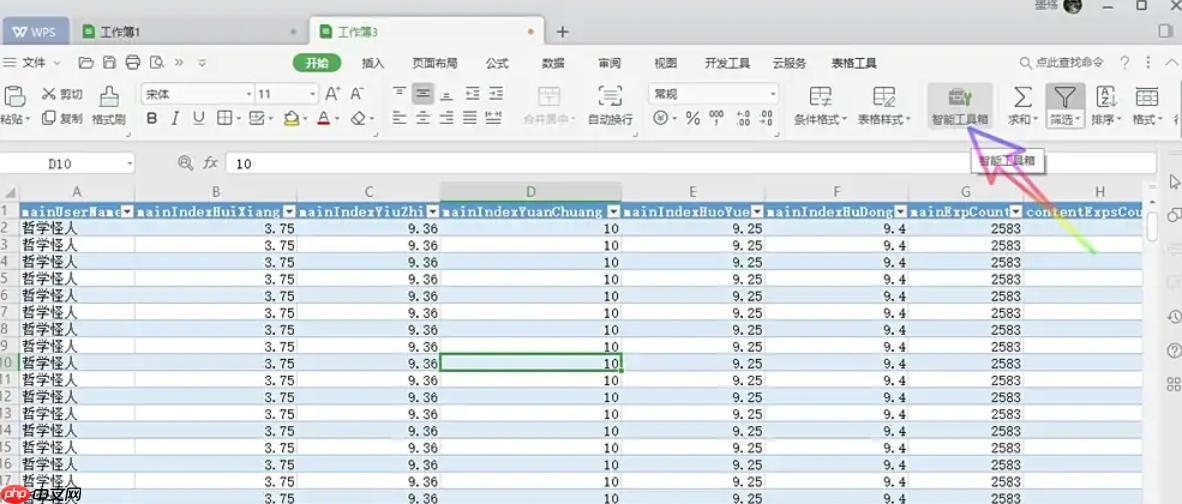Switch to the 插入 (Insert) ribbon tab

coord(372,63)
